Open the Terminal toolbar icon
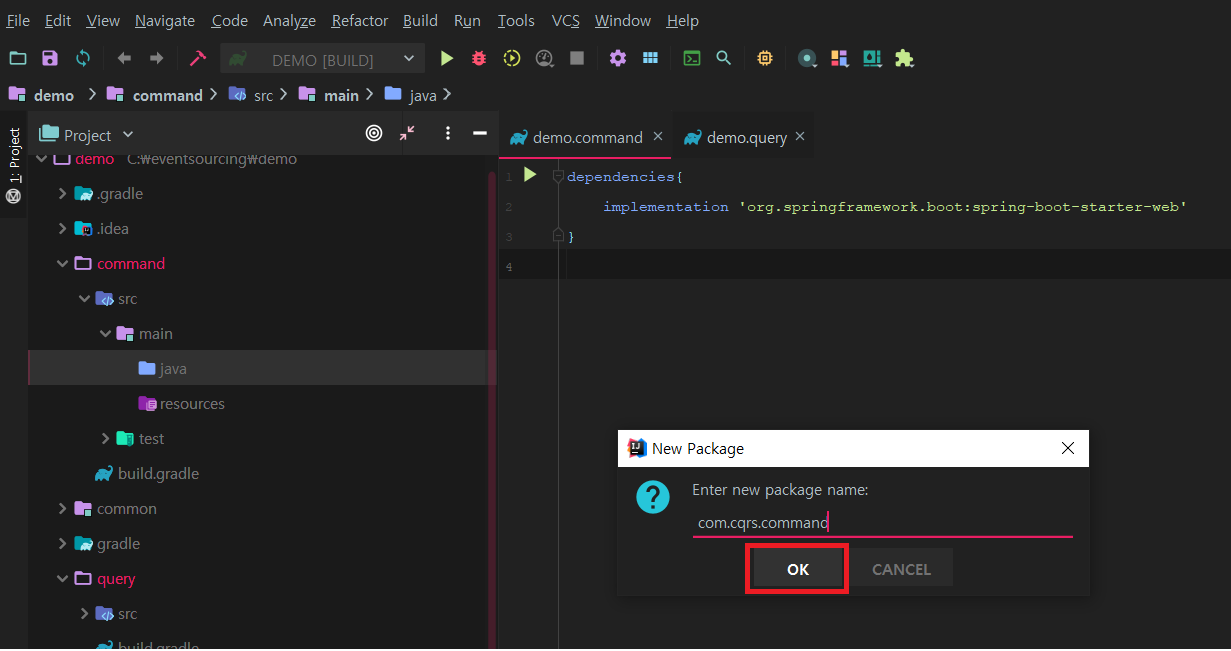 691,59
